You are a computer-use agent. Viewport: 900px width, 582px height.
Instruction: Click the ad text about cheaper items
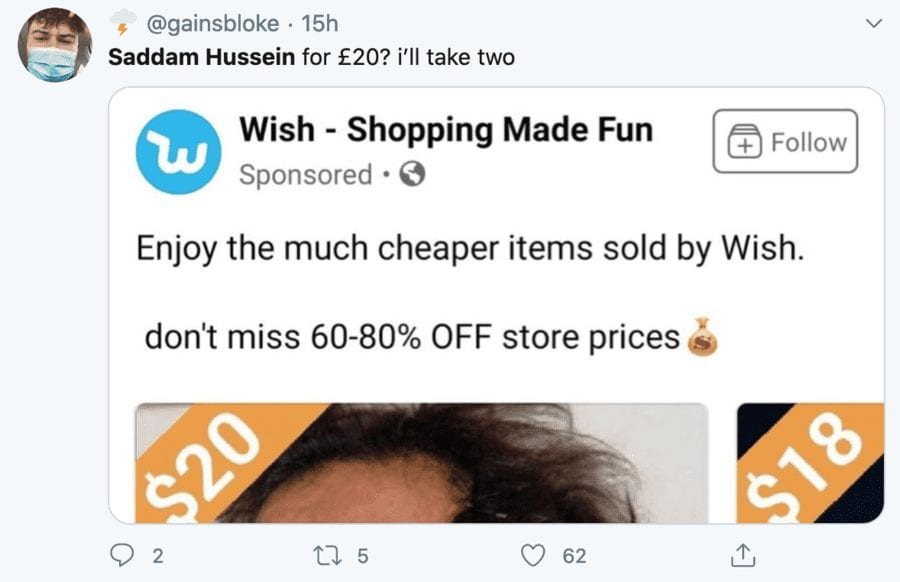[470, 246]
